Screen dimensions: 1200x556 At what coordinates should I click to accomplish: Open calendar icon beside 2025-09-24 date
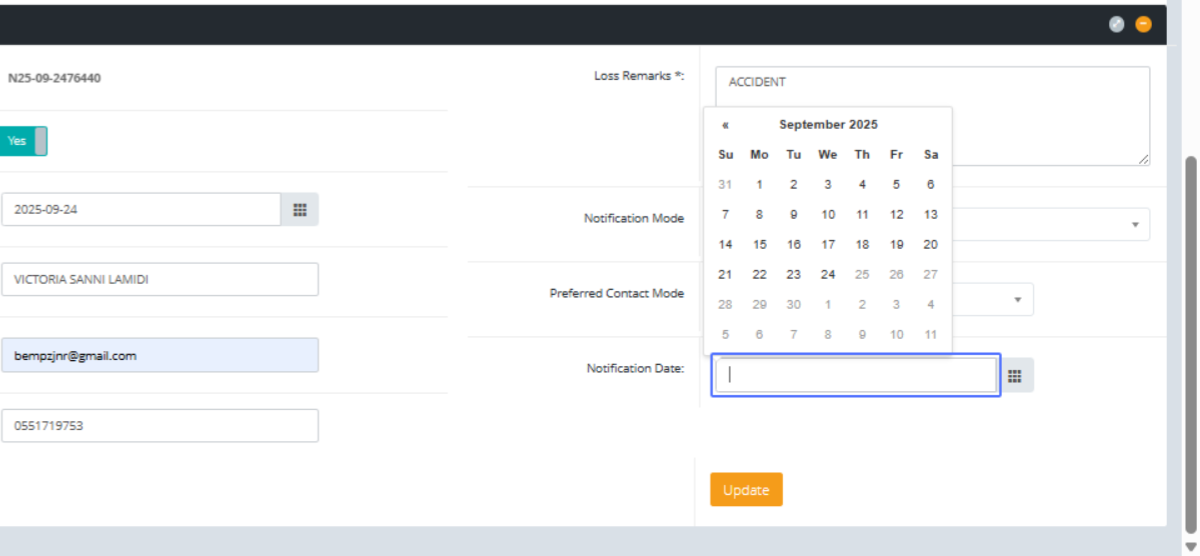click(299, 210)
